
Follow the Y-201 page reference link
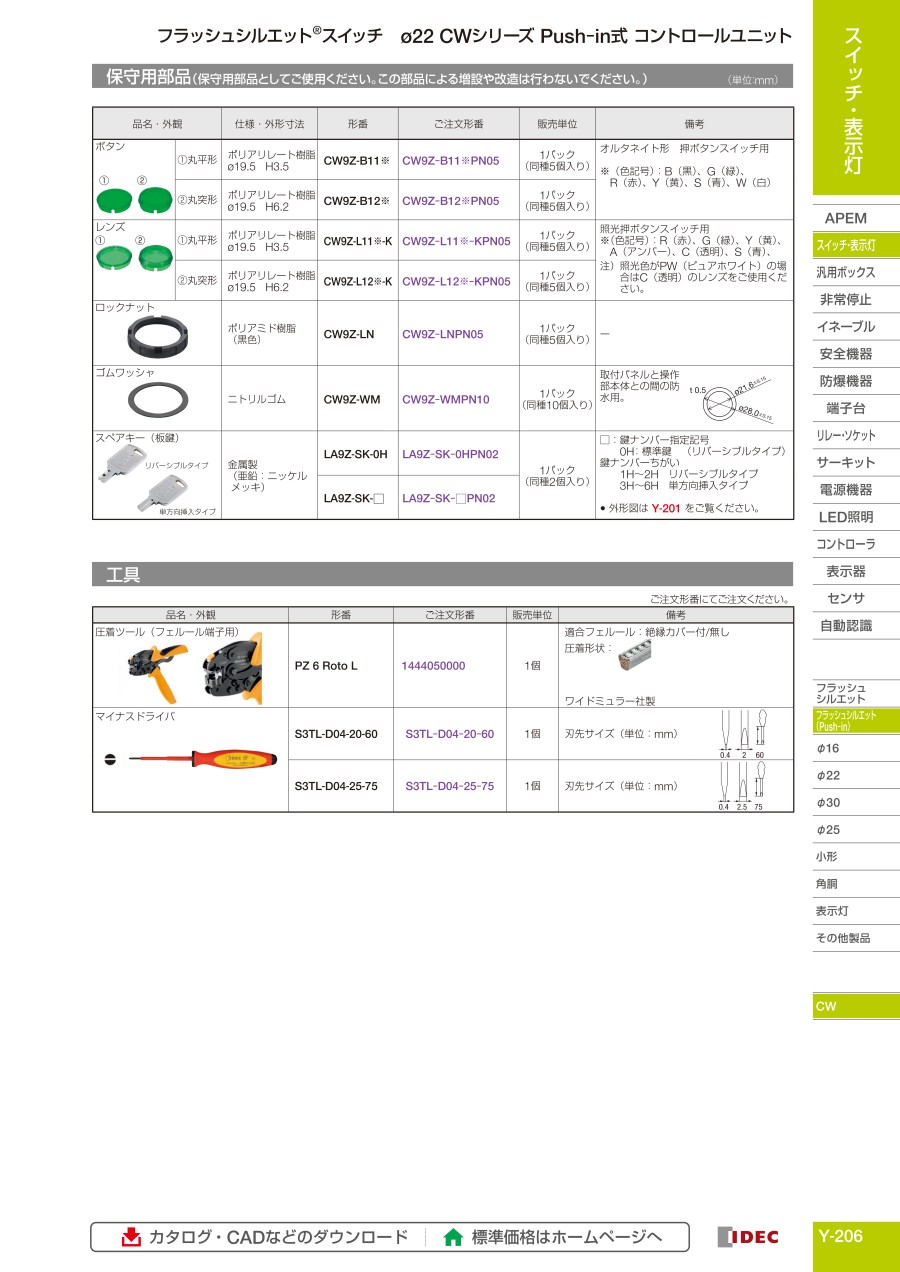[x=666, y=508]
